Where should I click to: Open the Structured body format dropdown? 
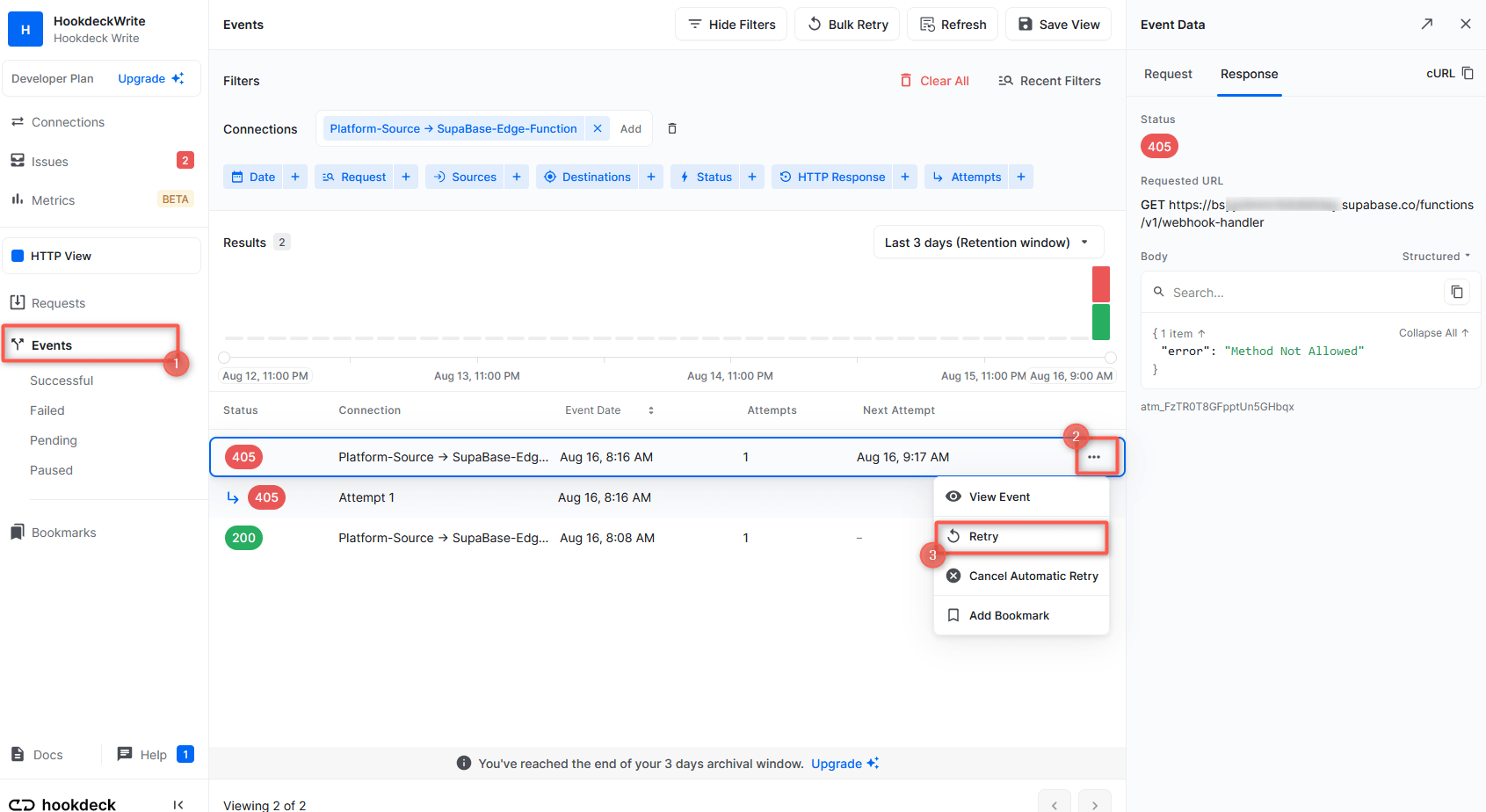1436,257
